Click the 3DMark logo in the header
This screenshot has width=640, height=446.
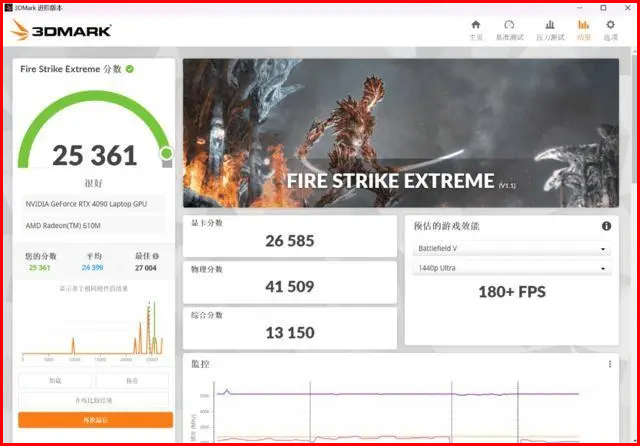click(61, 30)
